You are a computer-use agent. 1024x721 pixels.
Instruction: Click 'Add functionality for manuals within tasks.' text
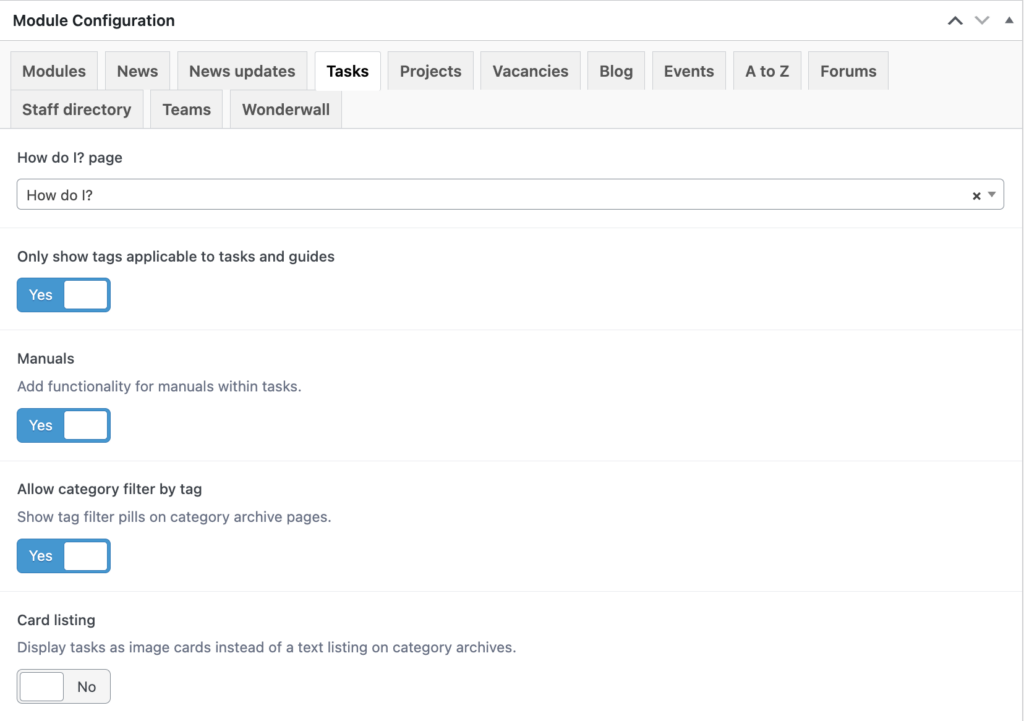tap(159, 386)
